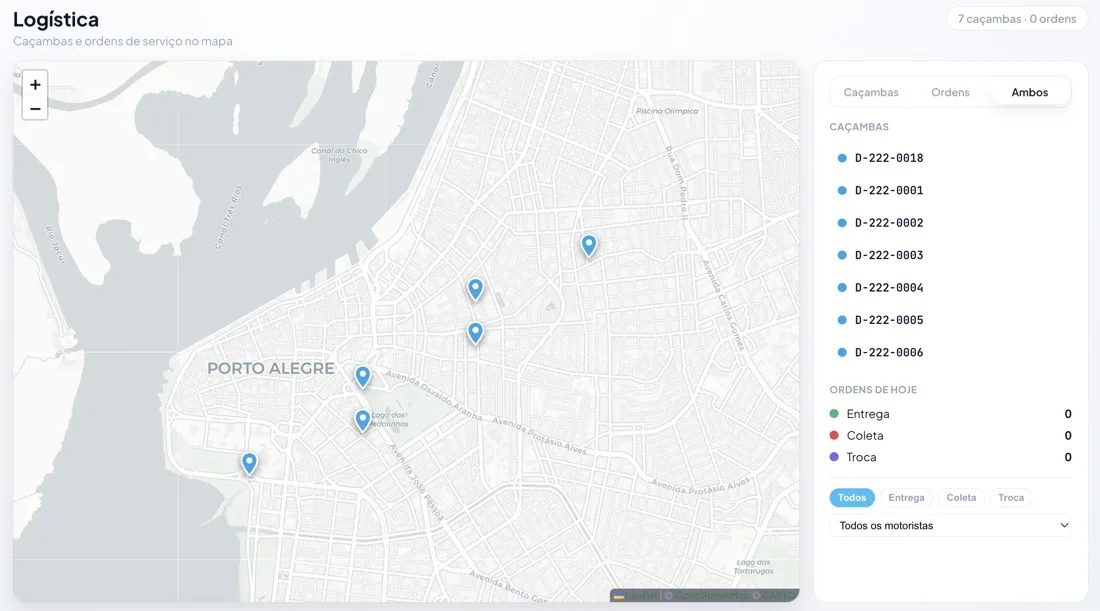This screenshot has width=1100, height=611.
Task: Select caçamba D-222-0004 in list
Action: click(x=950, y=288)
